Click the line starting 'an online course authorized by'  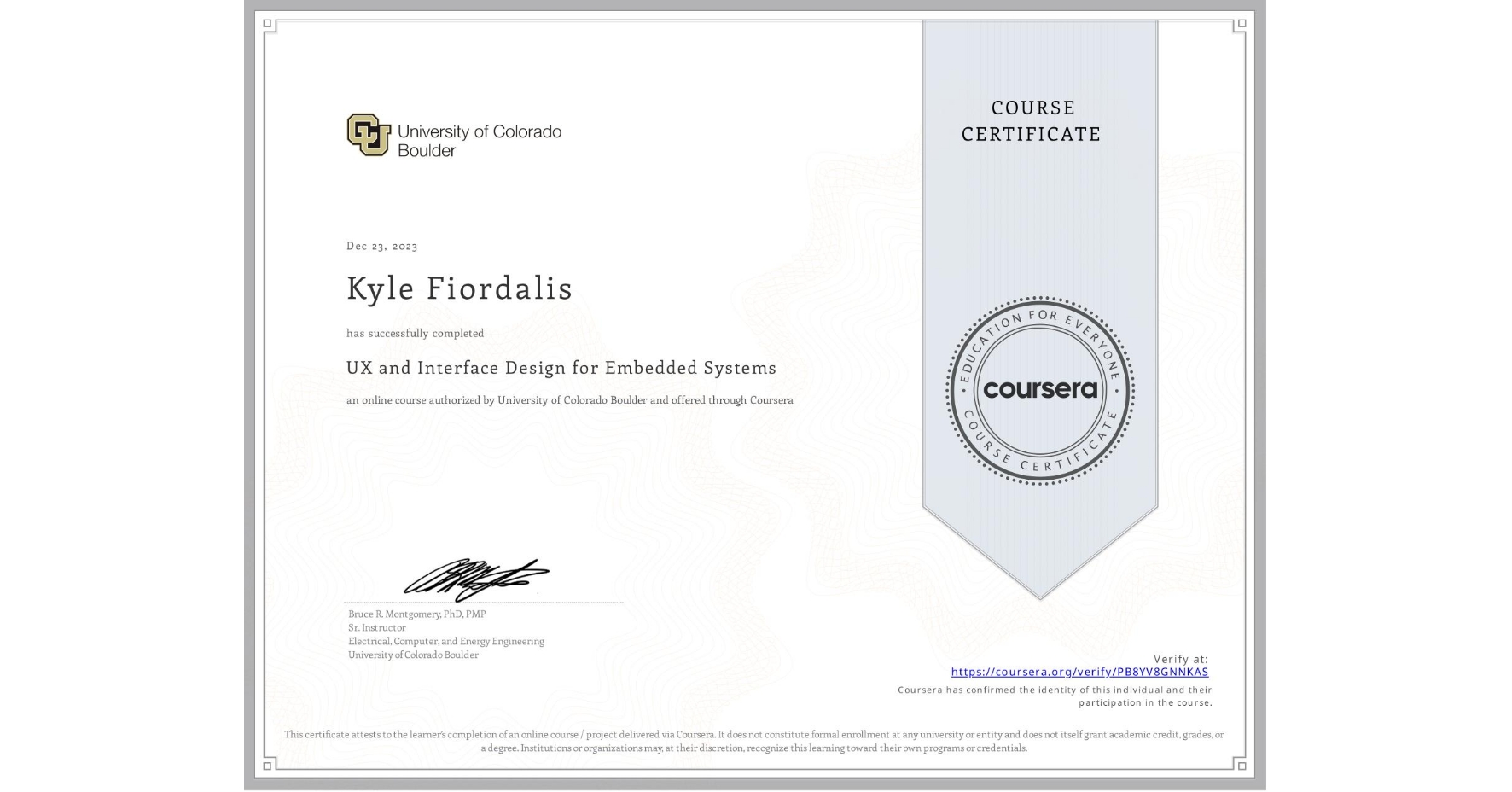(x=569, y=399)
